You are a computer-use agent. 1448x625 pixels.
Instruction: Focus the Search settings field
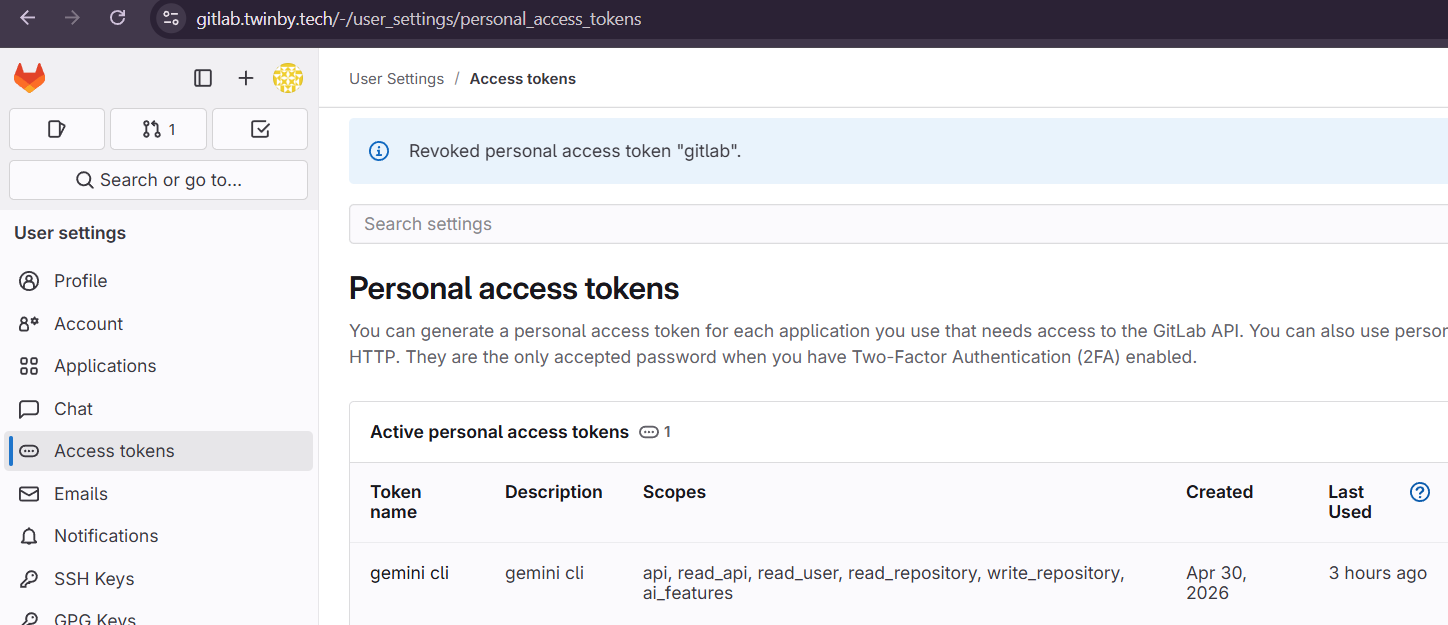(x=898, y=224)
